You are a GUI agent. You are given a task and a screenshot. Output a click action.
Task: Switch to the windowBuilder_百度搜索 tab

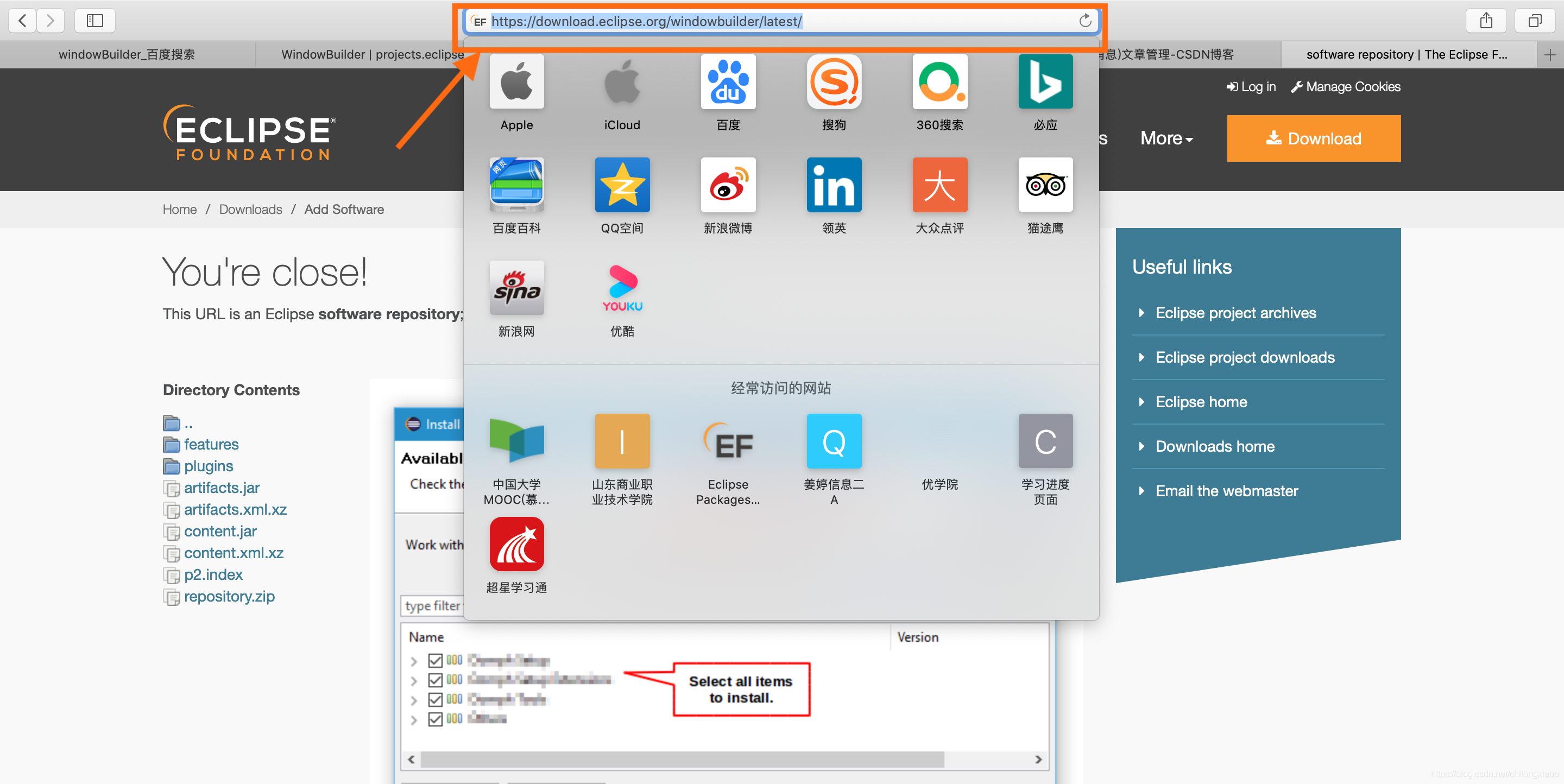(x=127, y=55)
